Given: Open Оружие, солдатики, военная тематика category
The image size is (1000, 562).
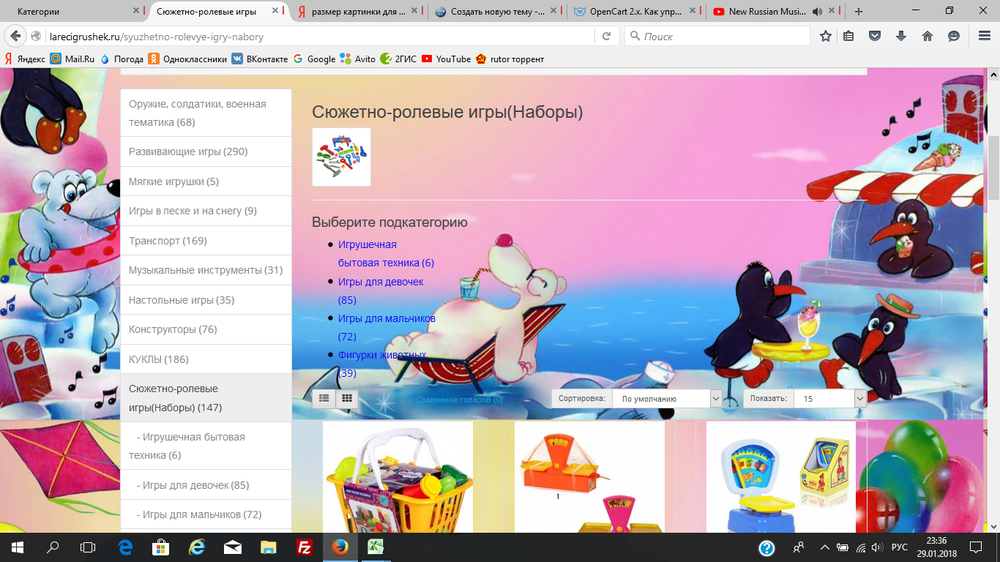Looking at the screenshot, I should 206,113.
